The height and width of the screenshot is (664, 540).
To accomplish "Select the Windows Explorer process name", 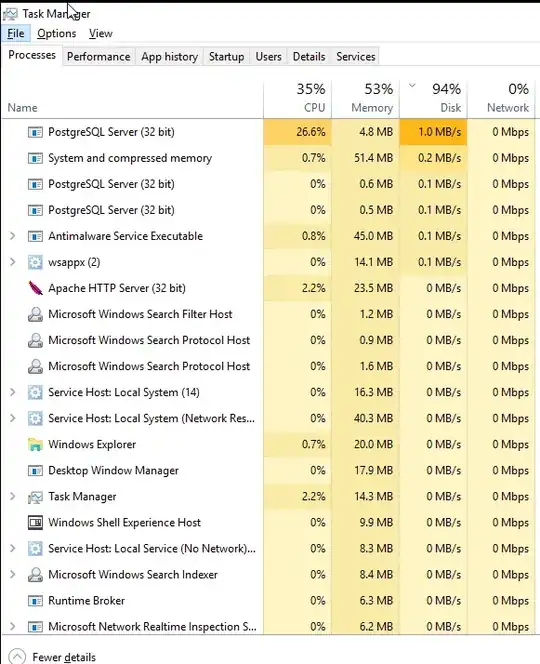I will coord(92,445).
